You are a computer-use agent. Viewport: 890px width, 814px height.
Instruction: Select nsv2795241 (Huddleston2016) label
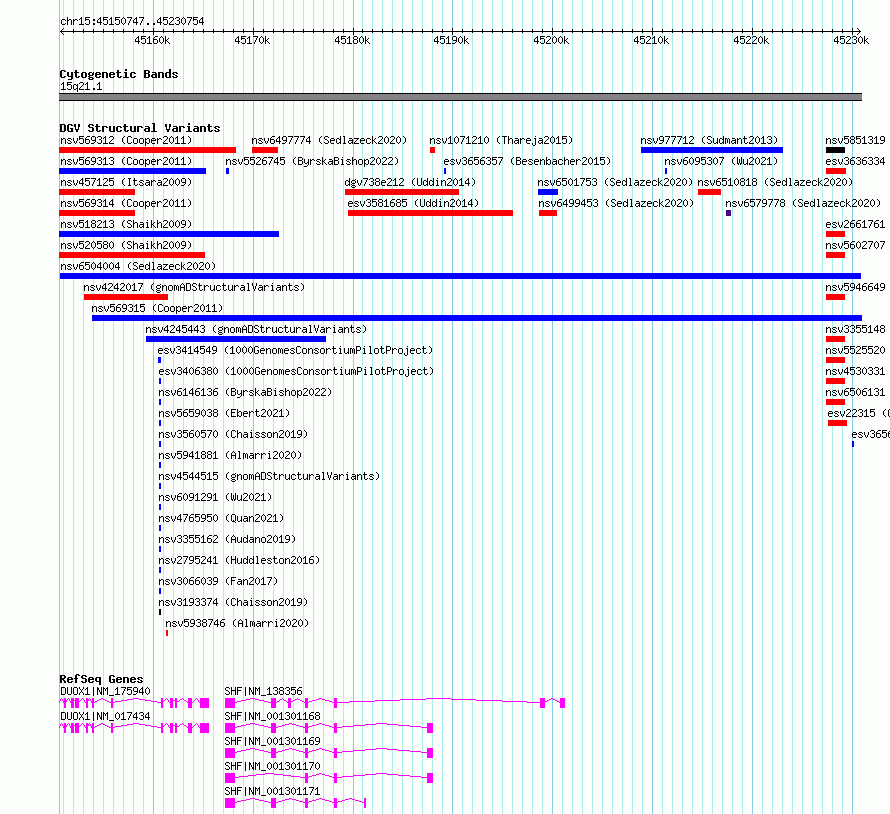pyautogui.click(x=239, y=560)
